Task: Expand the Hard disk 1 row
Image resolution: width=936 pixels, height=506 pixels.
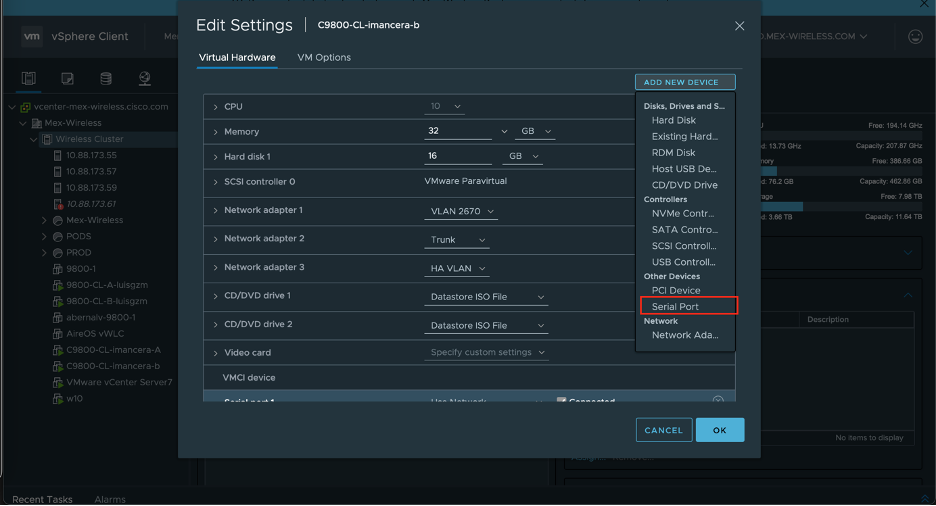Action: click(215, 157)
